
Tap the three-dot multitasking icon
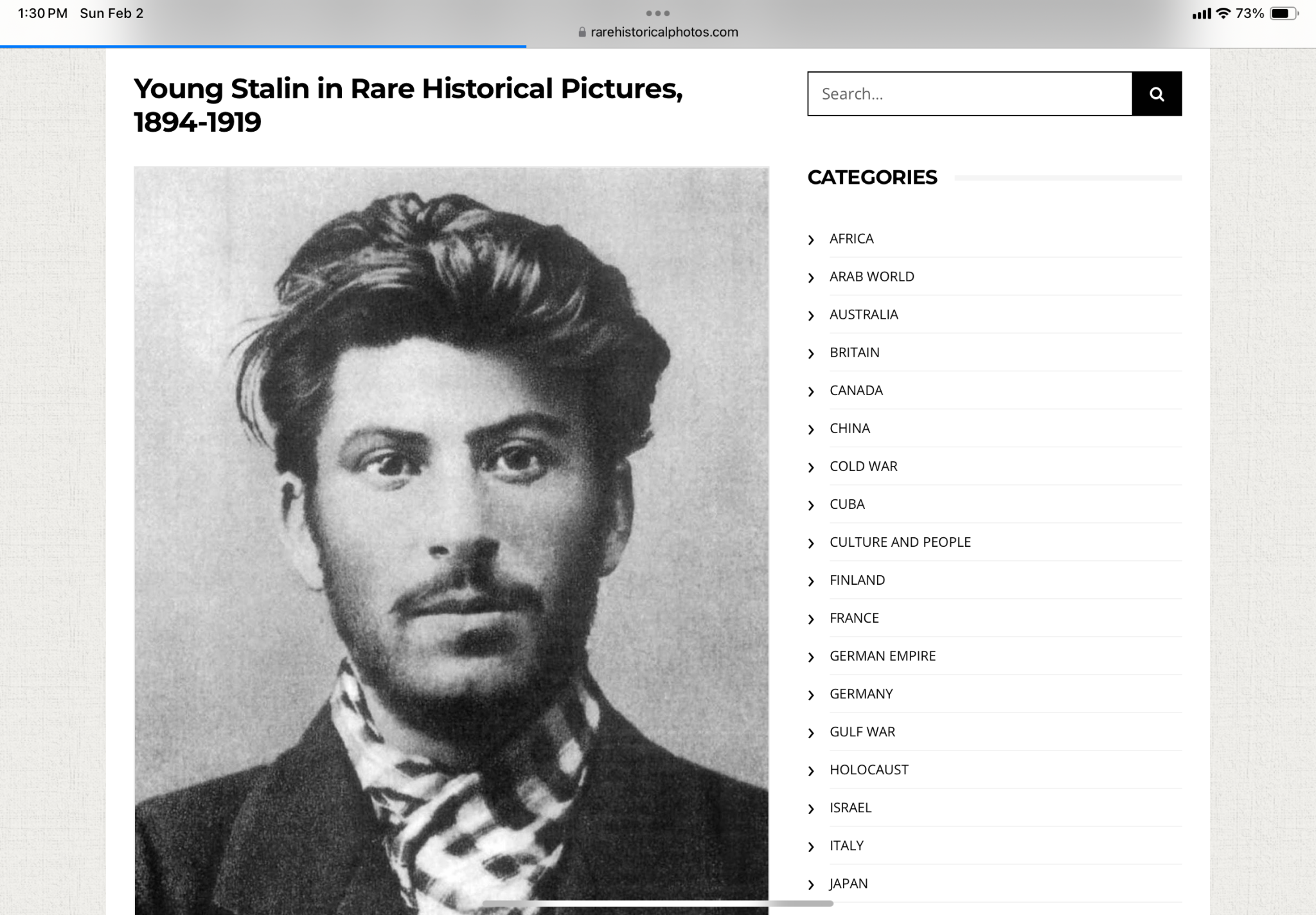657,13
